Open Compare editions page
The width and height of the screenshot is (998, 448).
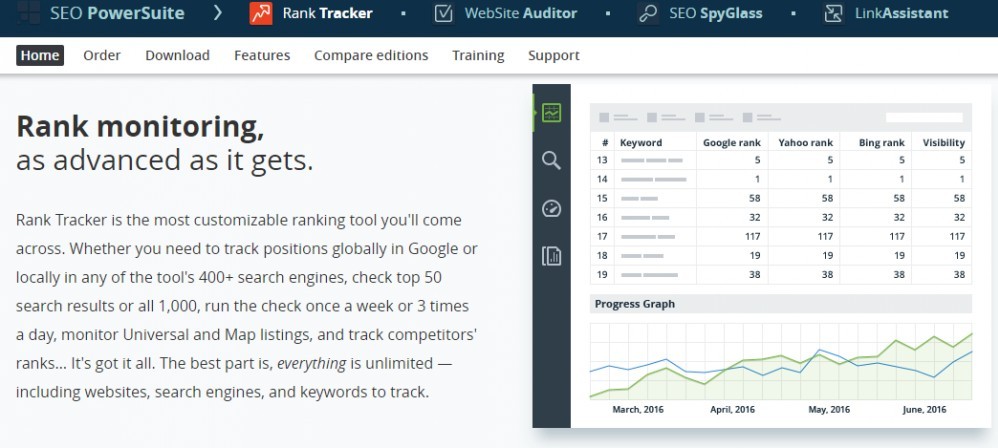(371, 55)
